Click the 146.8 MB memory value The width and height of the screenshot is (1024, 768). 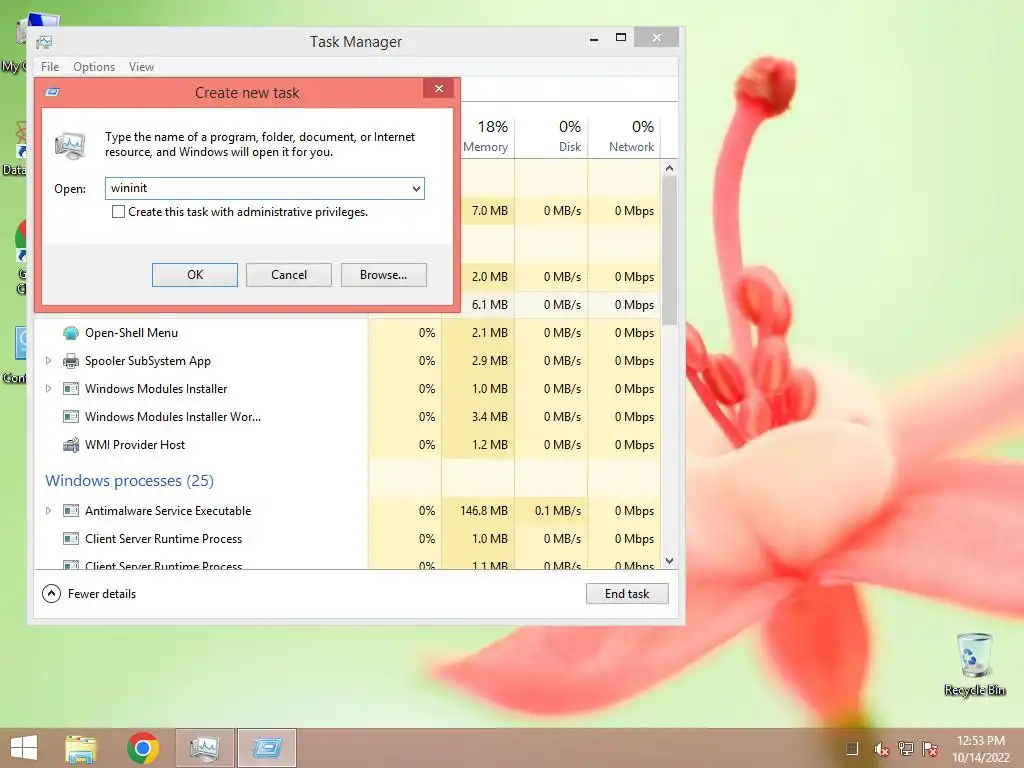point(484,511)
